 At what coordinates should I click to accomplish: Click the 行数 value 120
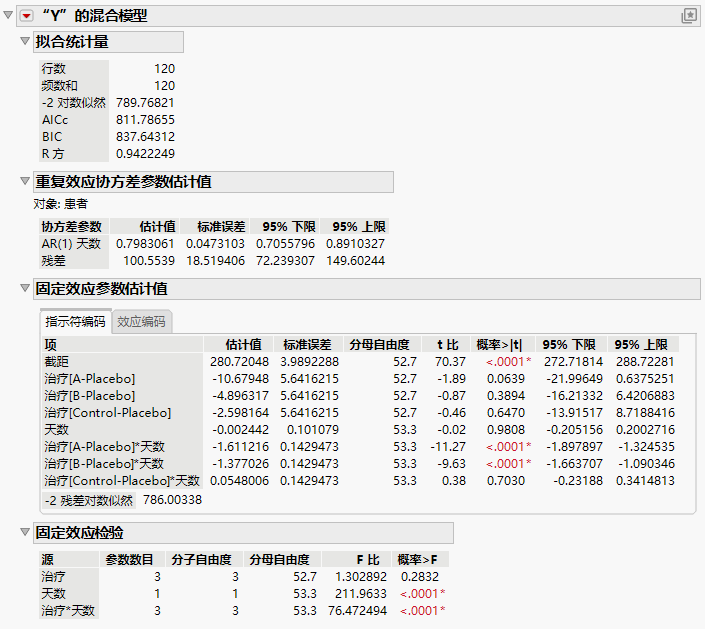164,69
